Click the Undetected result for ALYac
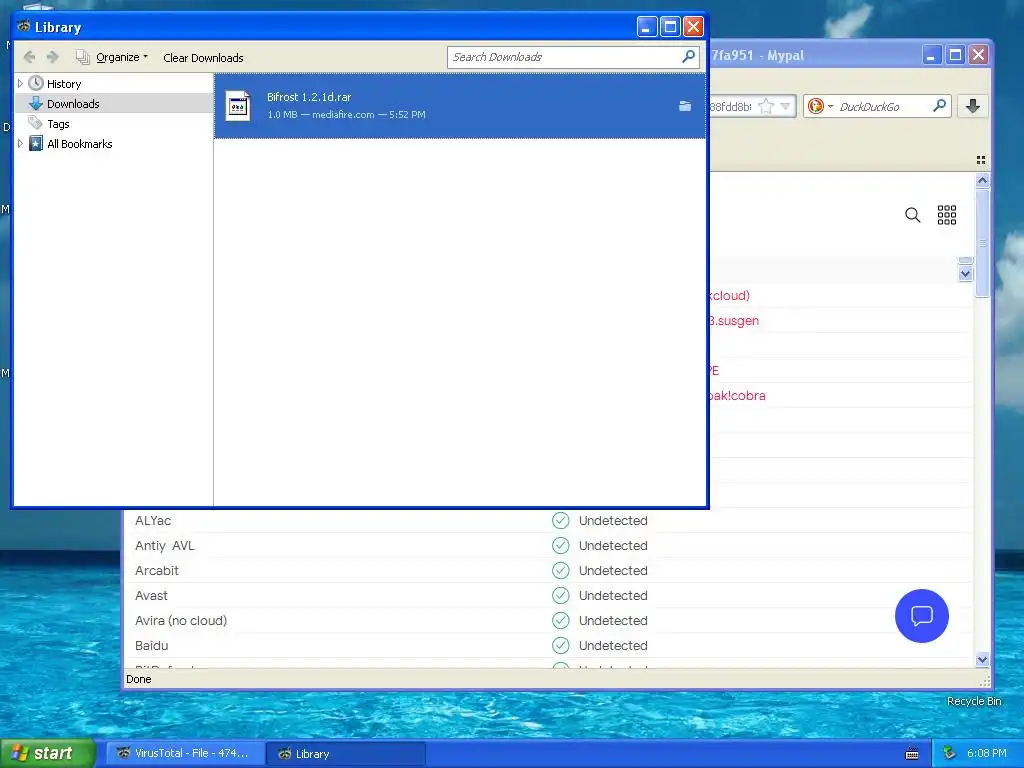This screenshot has height=768, width=1024. (613, 520)
